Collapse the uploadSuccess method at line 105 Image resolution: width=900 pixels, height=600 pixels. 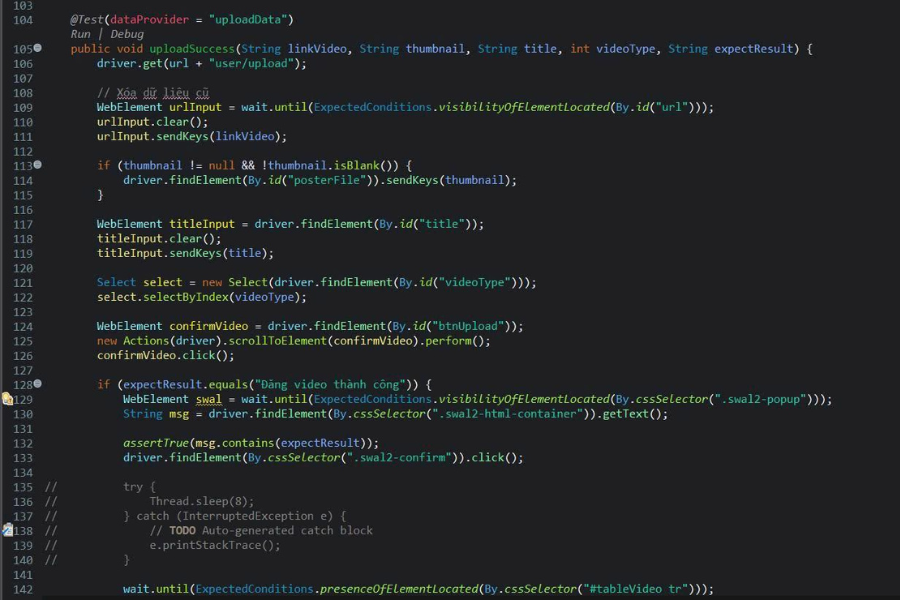38,48
